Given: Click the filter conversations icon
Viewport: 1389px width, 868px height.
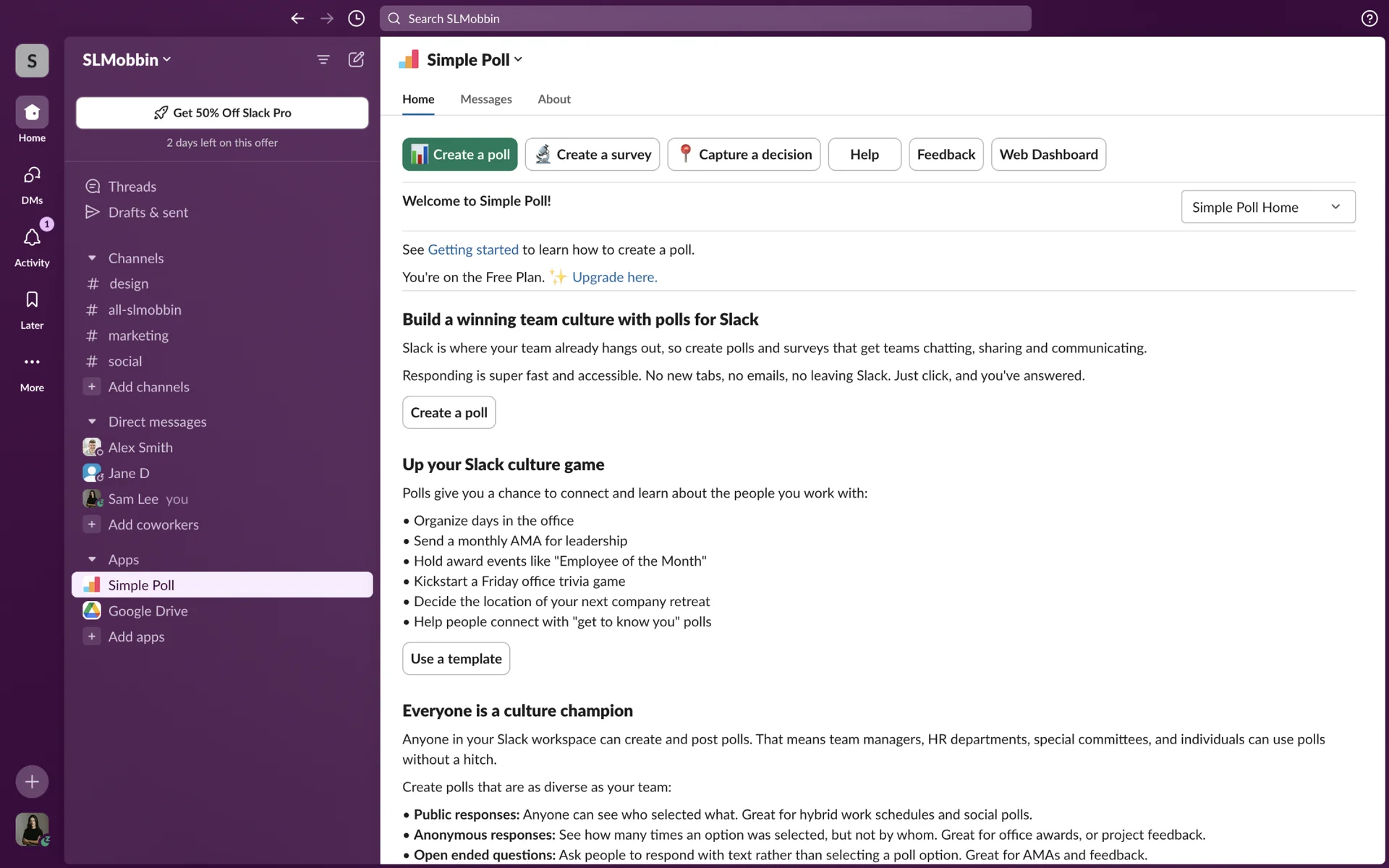Looking at the screenshot, I should pos(323,59).
